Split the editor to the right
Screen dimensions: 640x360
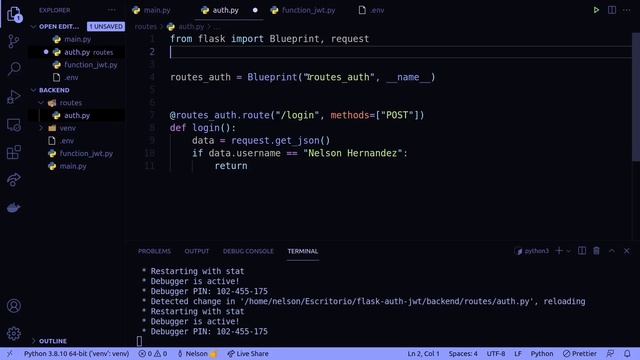[x=612, y=10]
